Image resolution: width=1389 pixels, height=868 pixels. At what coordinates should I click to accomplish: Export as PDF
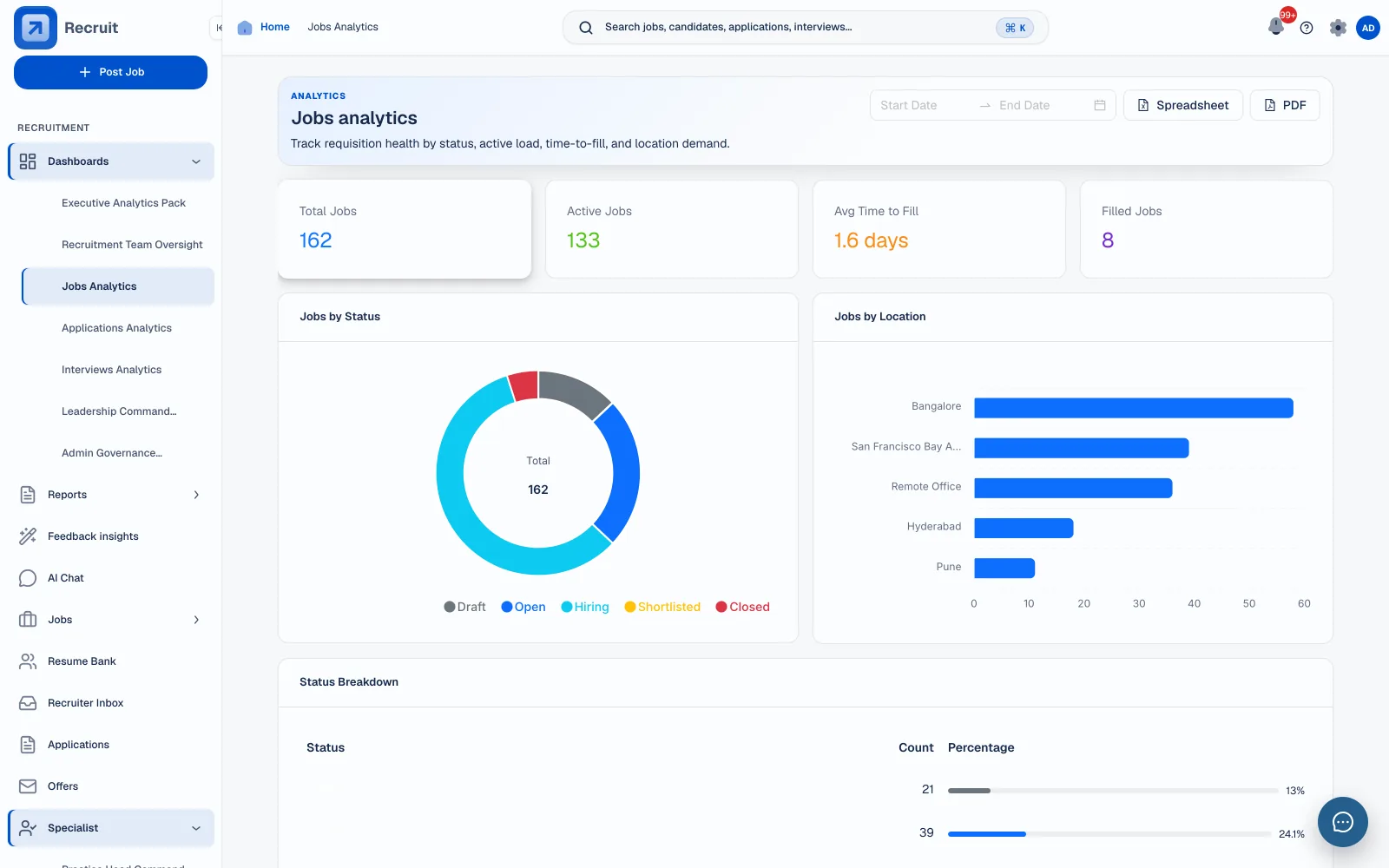[1285, 105]
